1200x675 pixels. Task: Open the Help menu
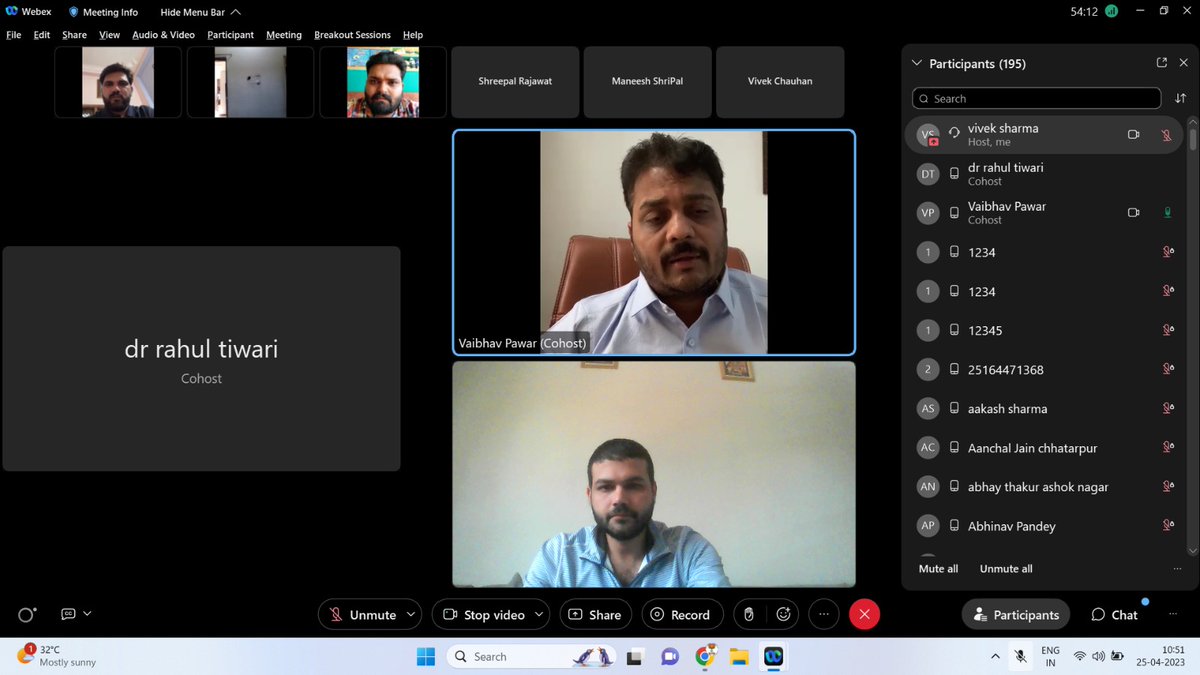tap(413, 35)
